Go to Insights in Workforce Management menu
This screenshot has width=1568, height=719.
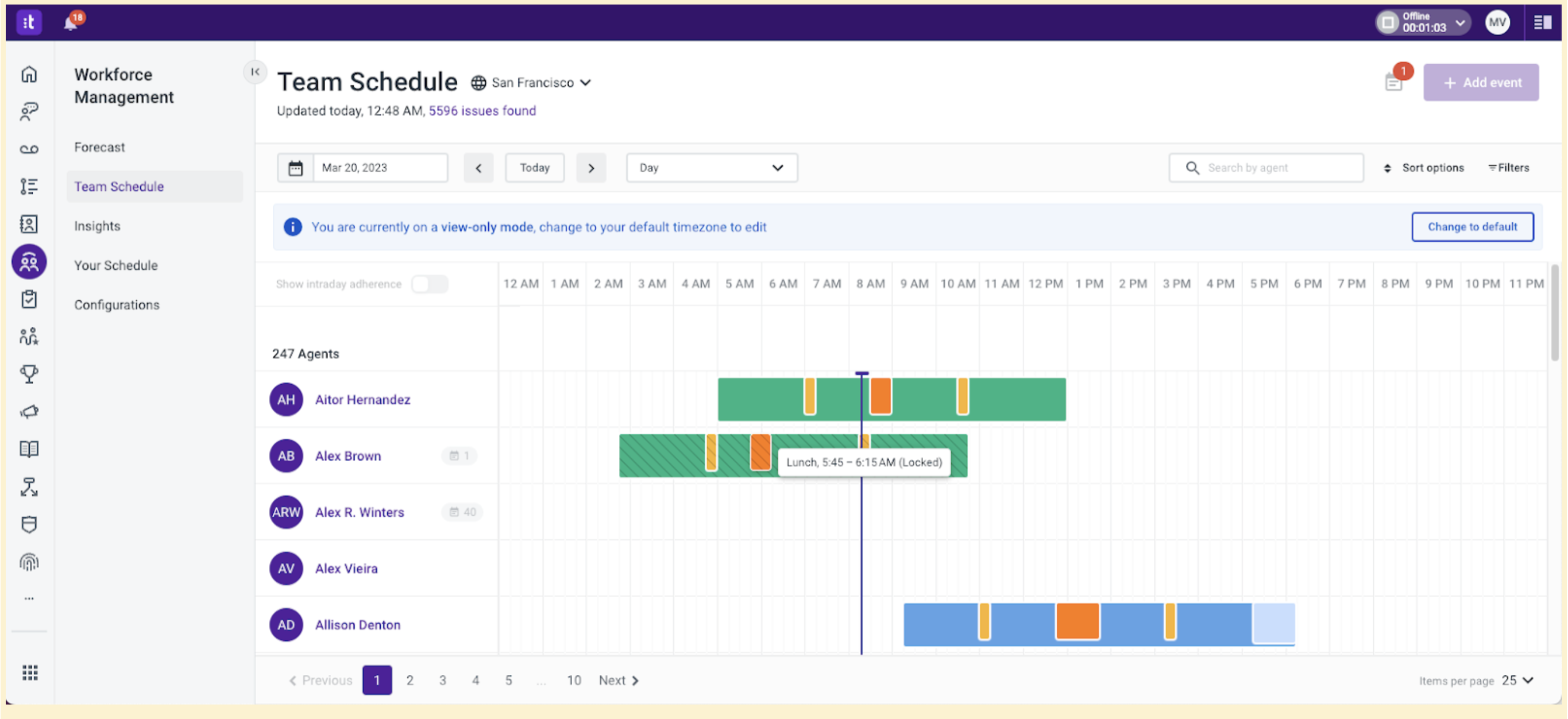(98, 226)
